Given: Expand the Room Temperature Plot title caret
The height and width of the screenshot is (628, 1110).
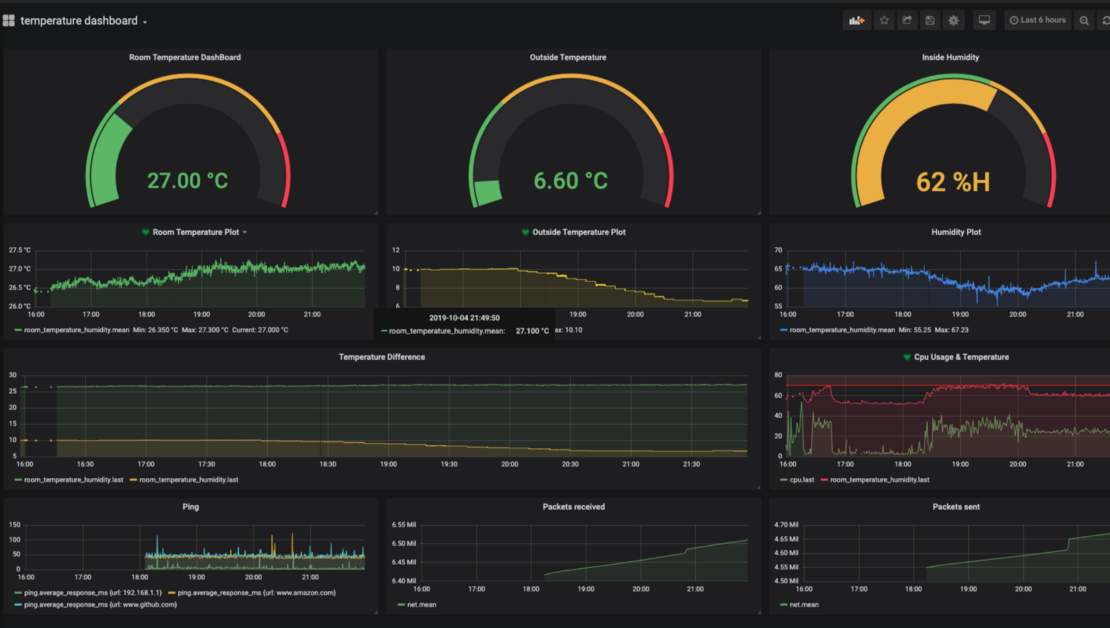Looking at the screenshot, I should pos(245,232).
